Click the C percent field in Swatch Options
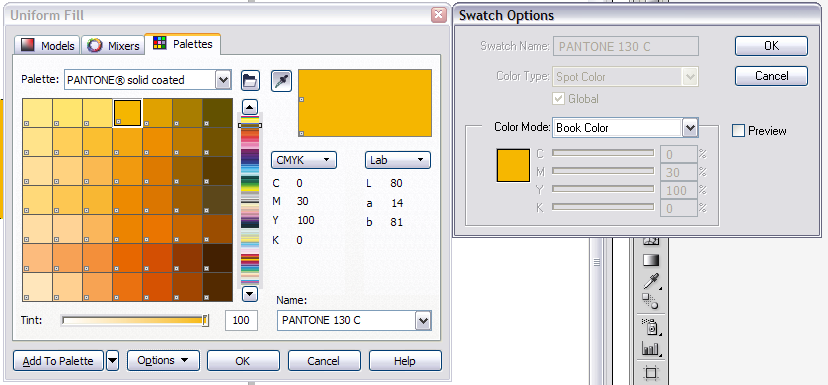This screenshot has height=385, width=828. coord(679,154)
